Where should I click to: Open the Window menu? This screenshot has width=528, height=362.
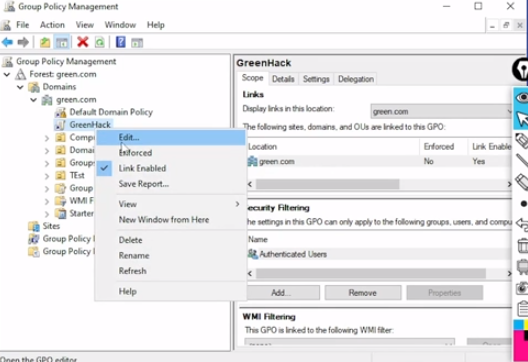(x=120, y=25)
